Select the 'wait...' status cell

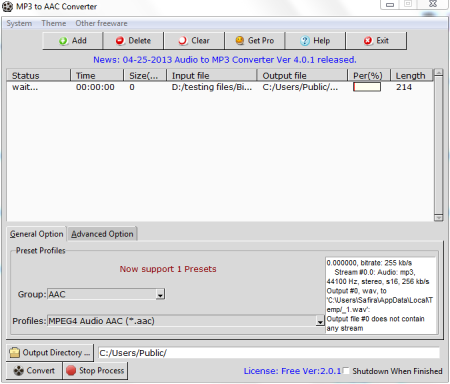[25, 87]
